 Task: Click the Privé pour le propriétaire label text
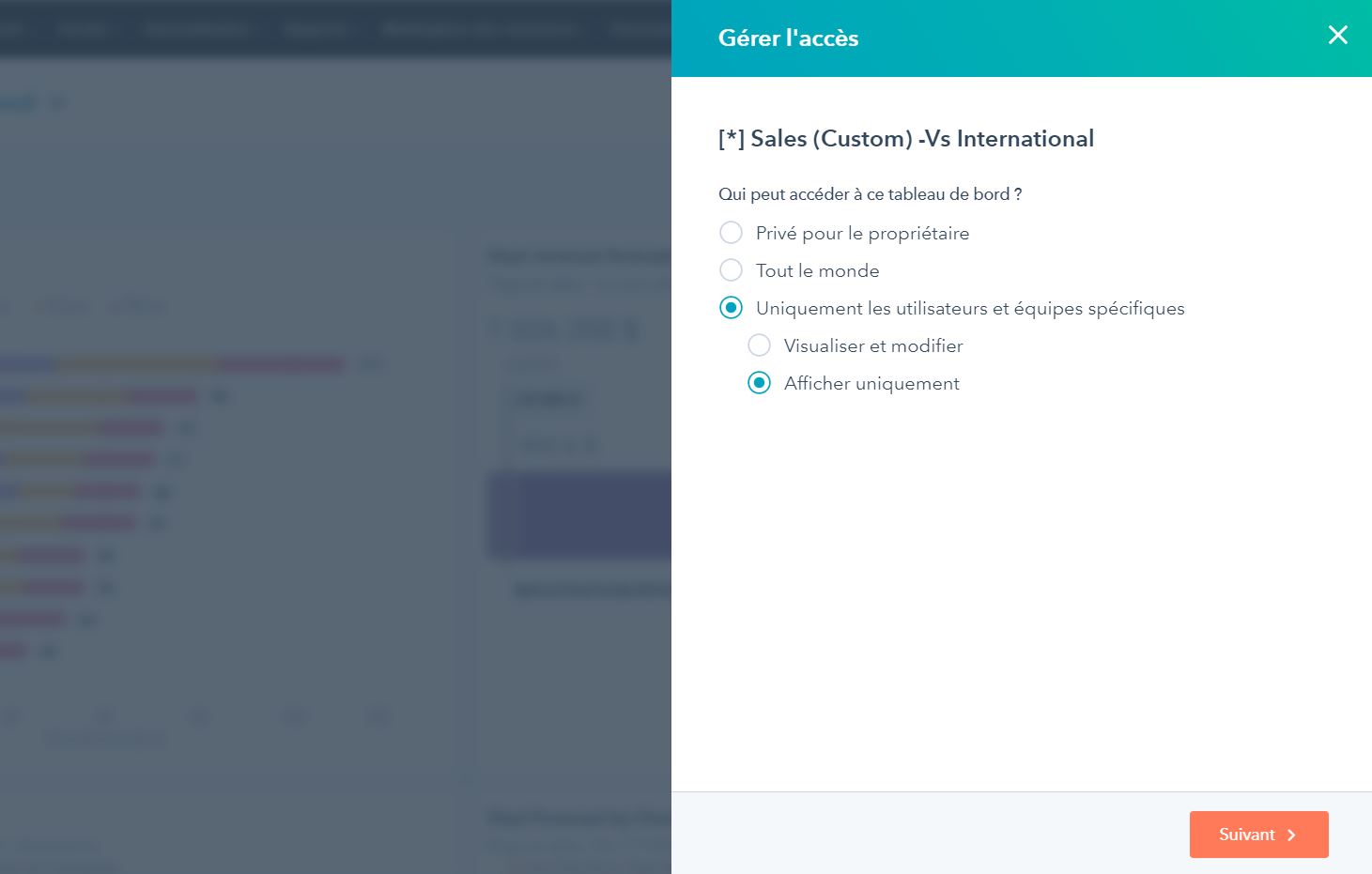(x=862, y=233)
